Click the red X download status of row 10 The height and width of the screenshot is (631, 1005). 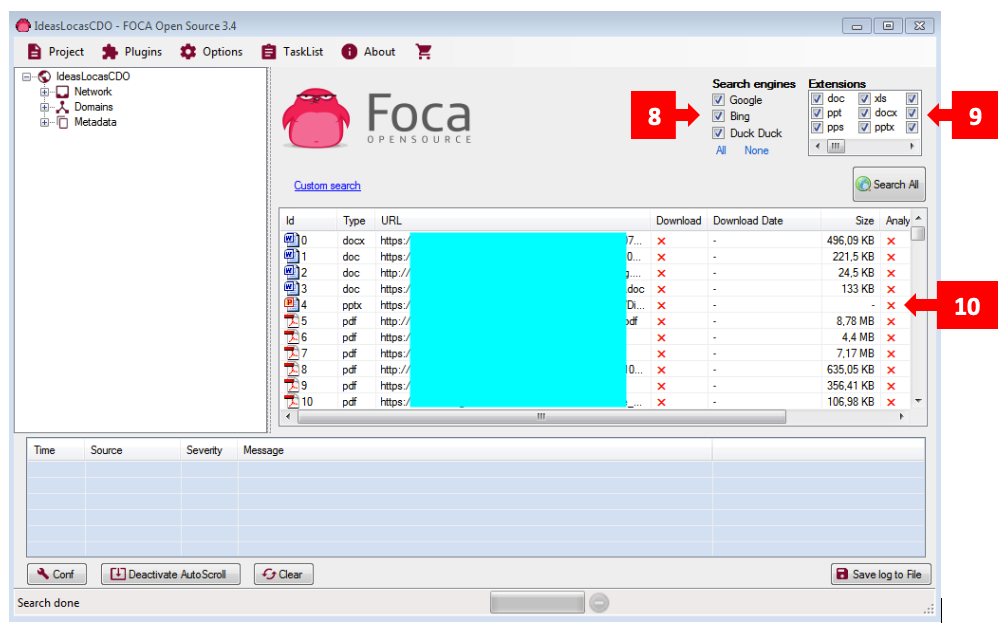pyautogui.click(x=661, y=403)
